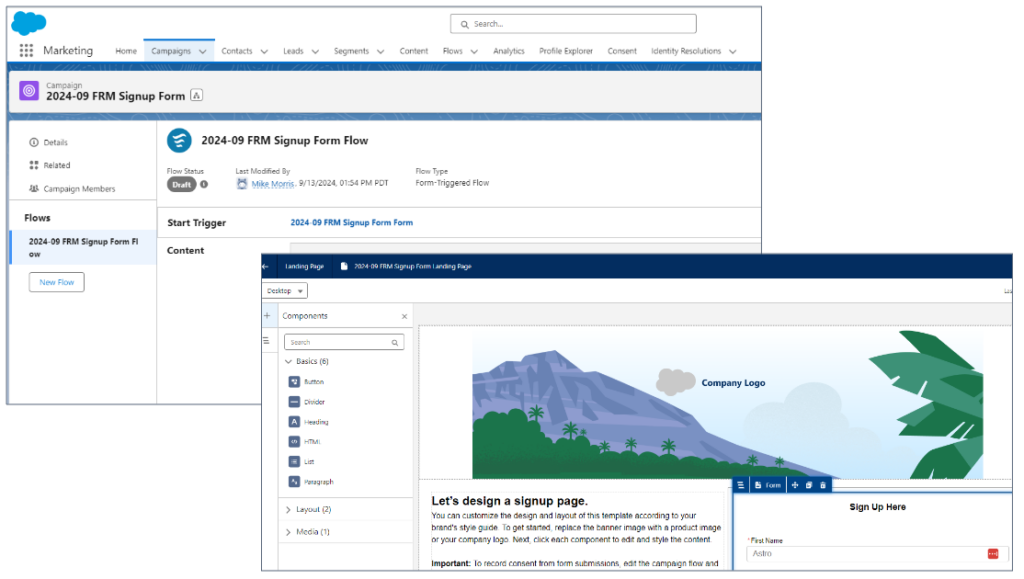
Task: Click the campaign hierarchy icon beside title
Action: point(197,96)
